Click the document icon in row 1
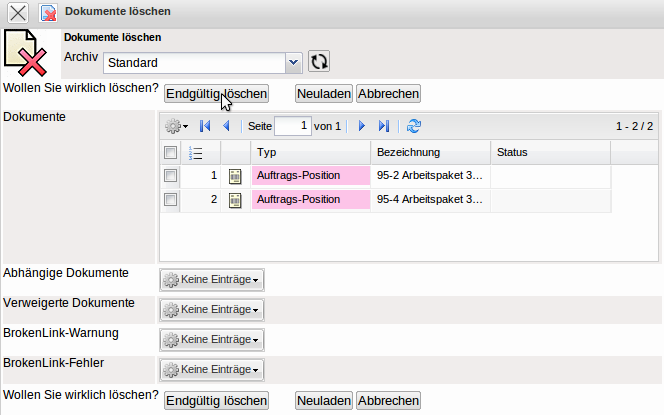Screen dimensions: 664x415 (x=235, y=176)
